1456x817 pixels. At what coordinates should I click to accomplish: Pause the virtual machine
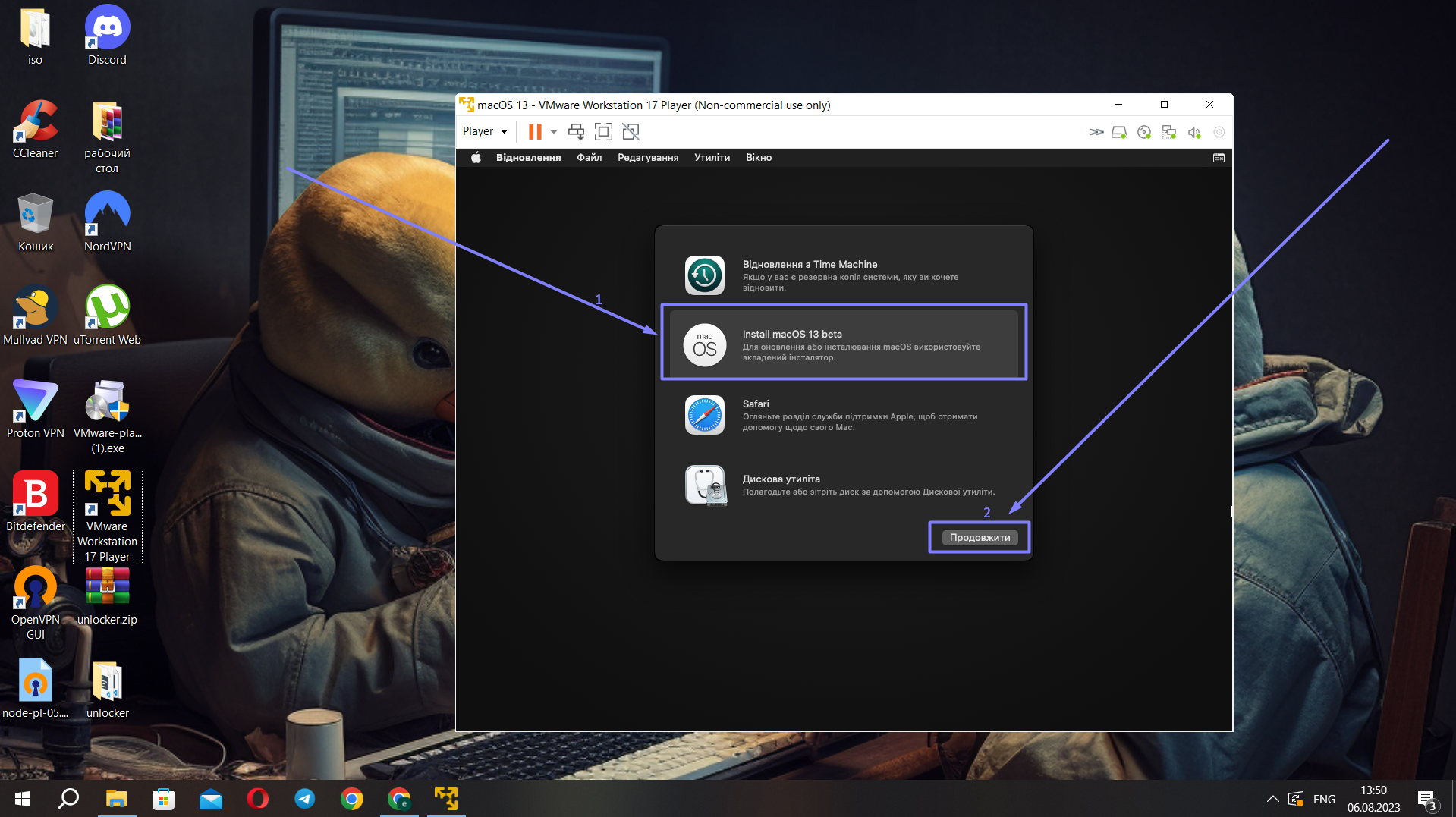(535, 131)
